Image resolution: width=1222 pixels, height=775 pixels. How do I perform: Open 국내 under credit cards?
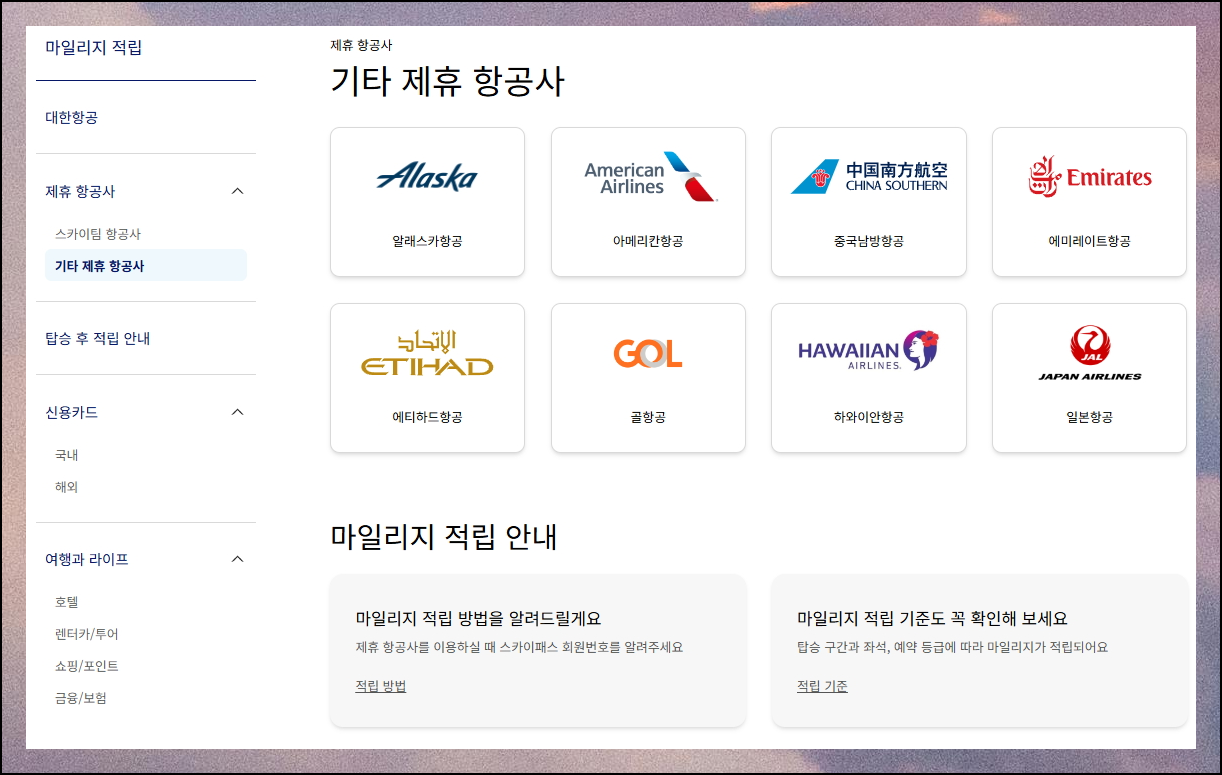(x=67, y=455)
